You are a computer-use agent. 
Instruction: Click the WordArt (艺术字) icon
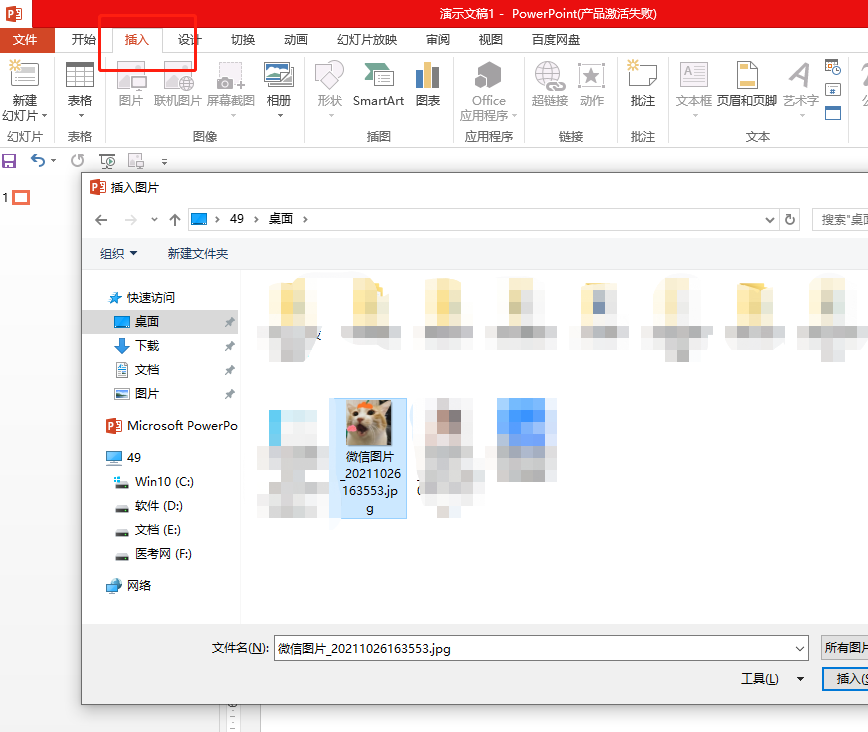(800, 75)
